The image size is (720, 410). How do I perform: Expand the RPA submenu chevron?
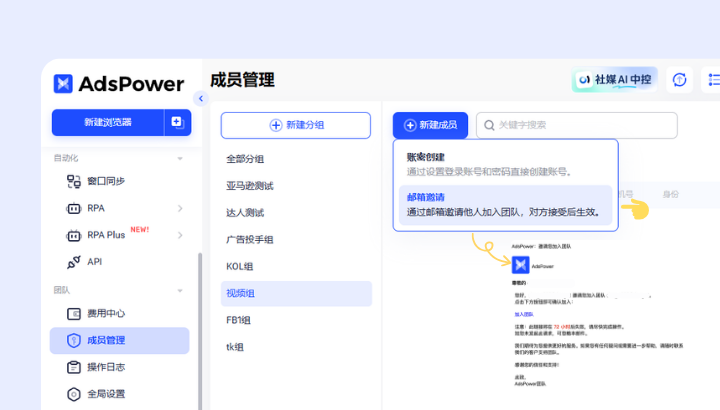coord(180,208)
